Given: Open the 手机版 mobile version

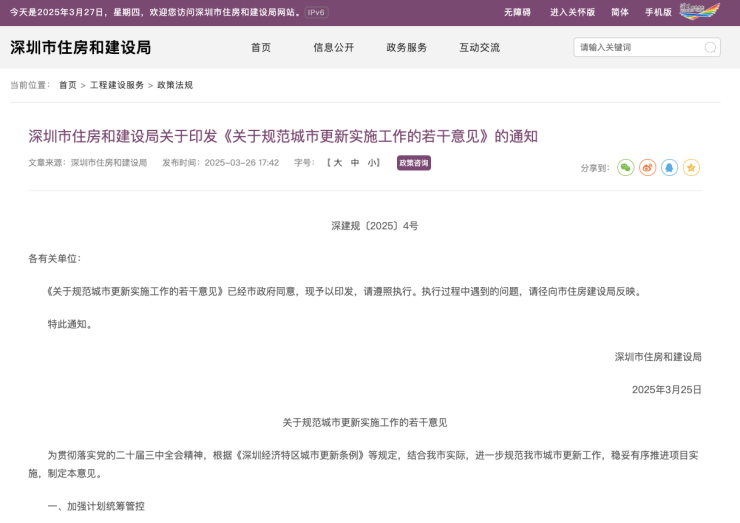Looking at the screenshot, I should pos(658,12).
